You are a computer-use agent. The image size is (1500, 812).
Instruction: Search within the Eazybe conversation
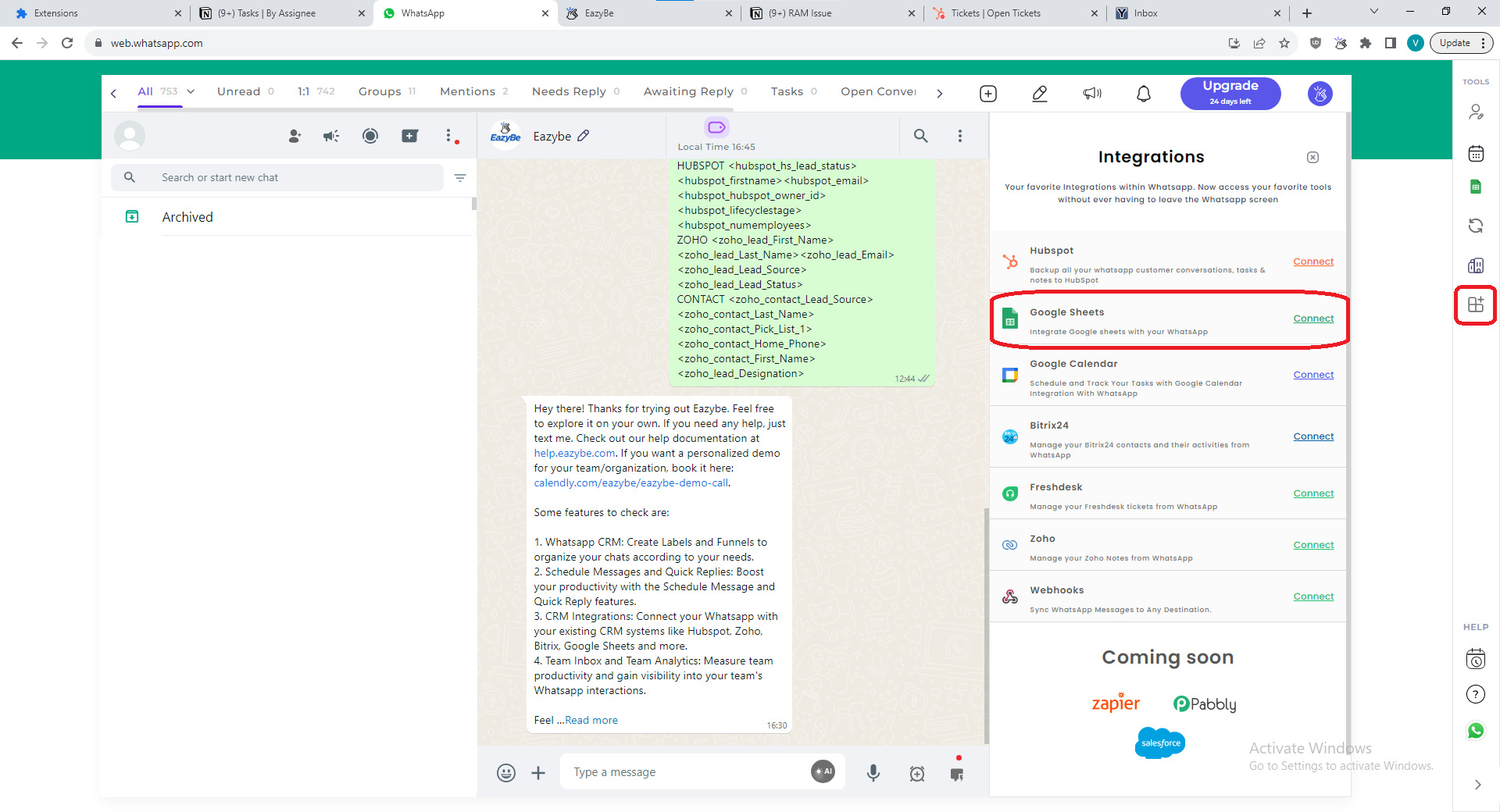[x=921, y=136]
